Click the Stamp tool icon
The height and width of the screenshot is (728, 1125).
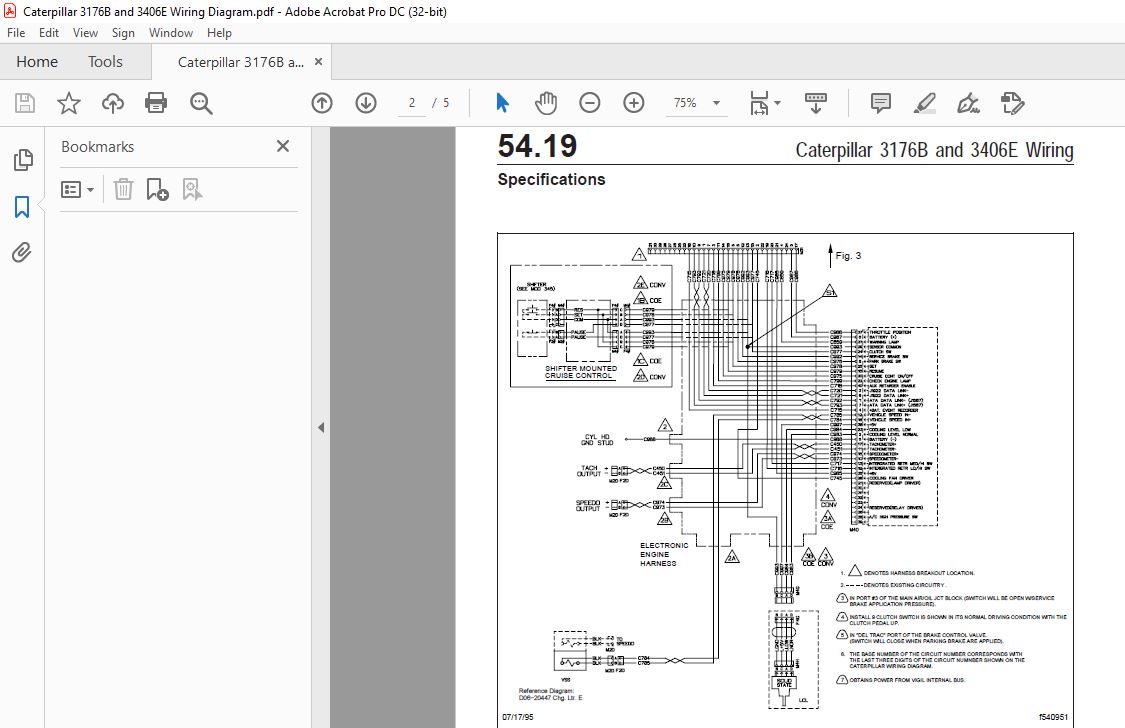[1012, 103]
